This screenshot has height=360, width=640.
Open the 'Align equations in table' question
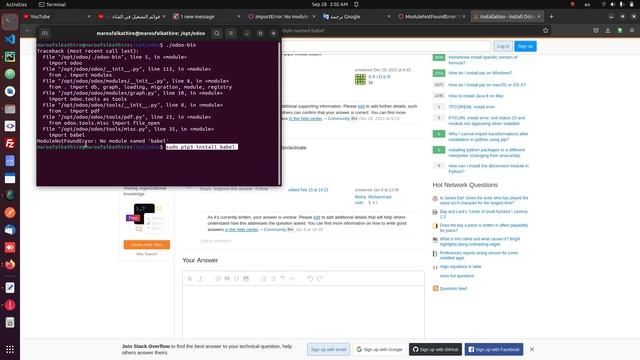(460, 267)
